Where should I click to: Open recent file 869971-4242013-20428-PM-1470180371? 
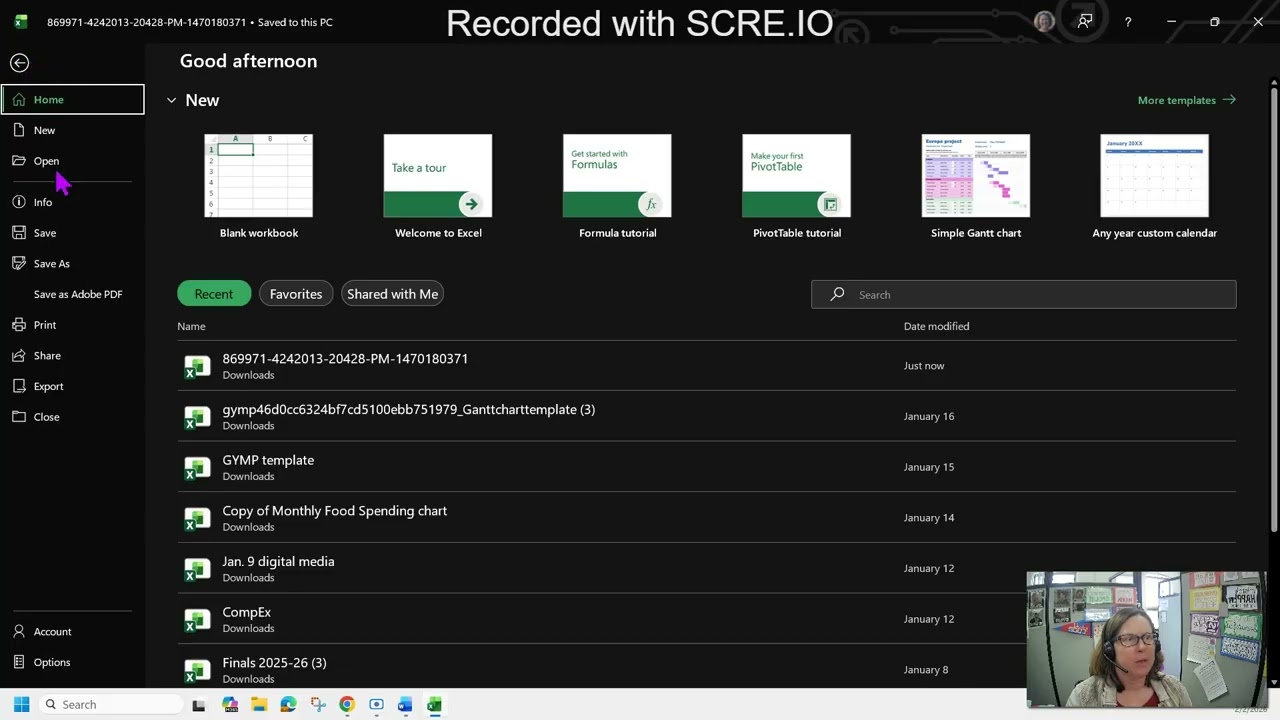[x=706, y=366]
